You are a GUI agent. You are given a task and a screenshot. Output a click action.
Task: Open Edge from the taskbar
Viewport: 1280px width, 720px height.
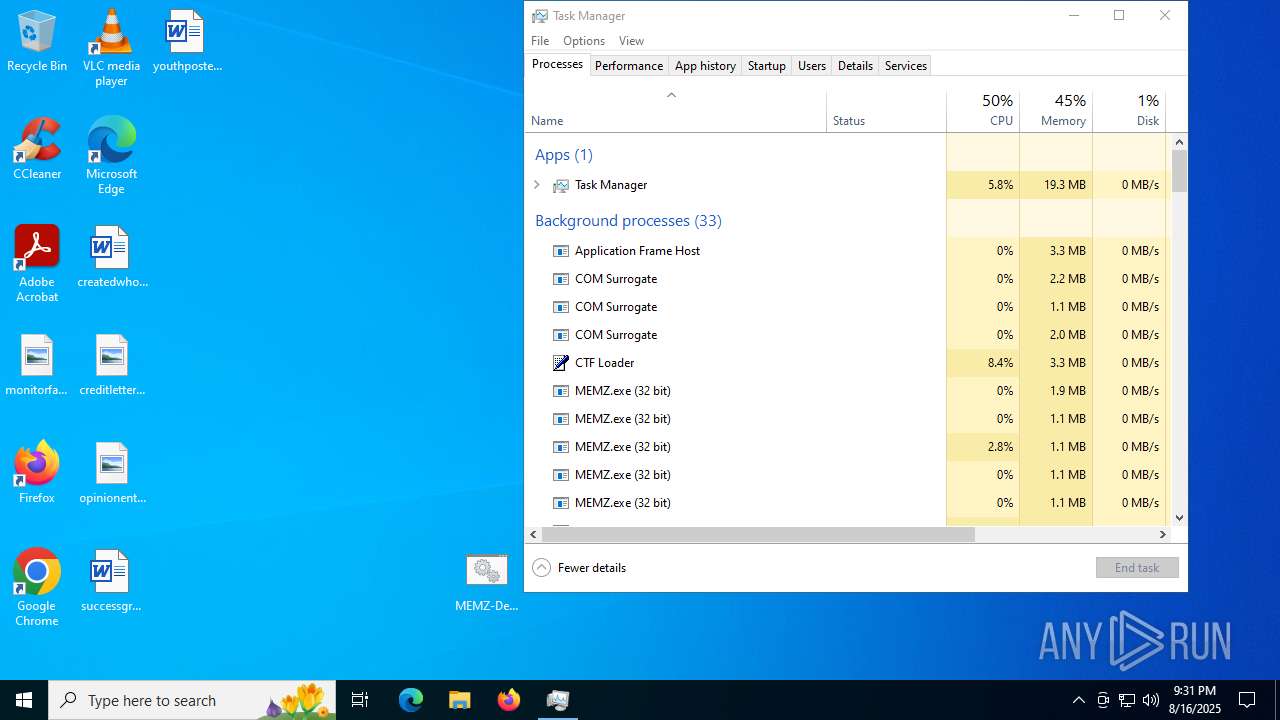[411, 700]
